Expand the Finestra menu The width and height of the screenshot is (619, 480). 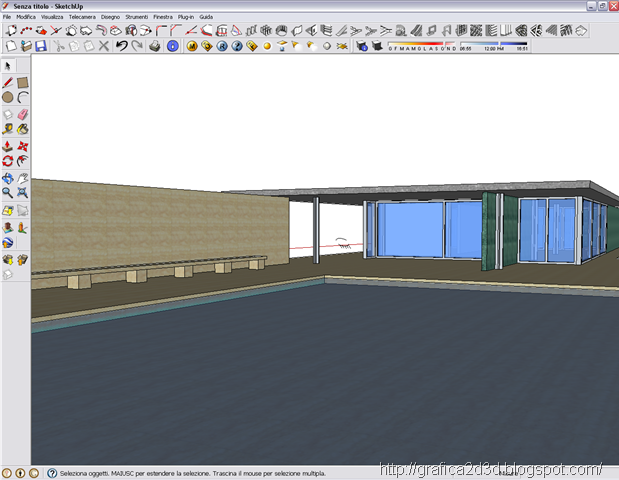165,17
